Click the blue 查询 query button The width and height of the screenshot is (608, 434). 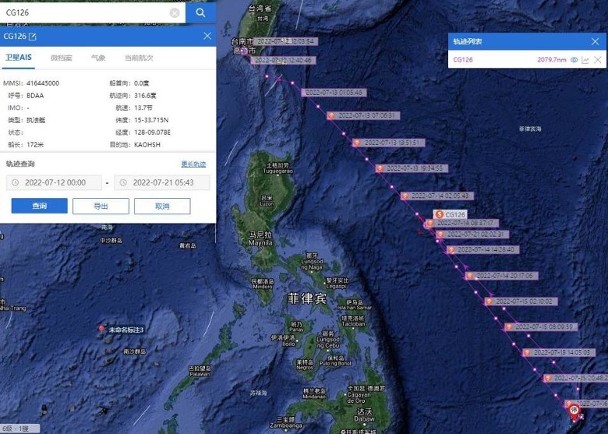(x=40, y=206)
